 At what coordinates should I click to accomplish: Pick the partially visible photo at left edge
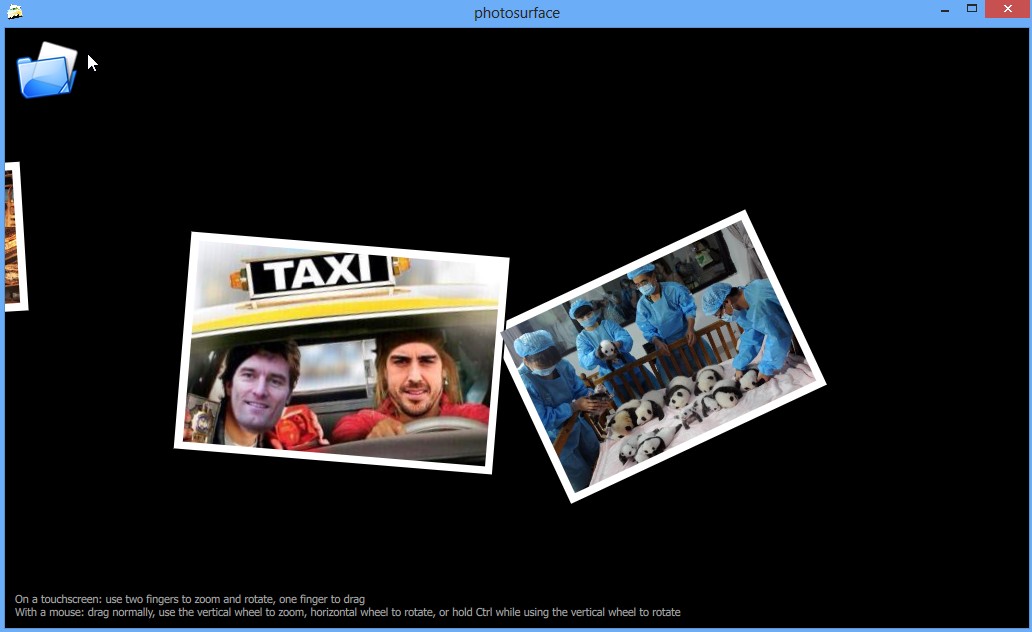click(12, 238)
